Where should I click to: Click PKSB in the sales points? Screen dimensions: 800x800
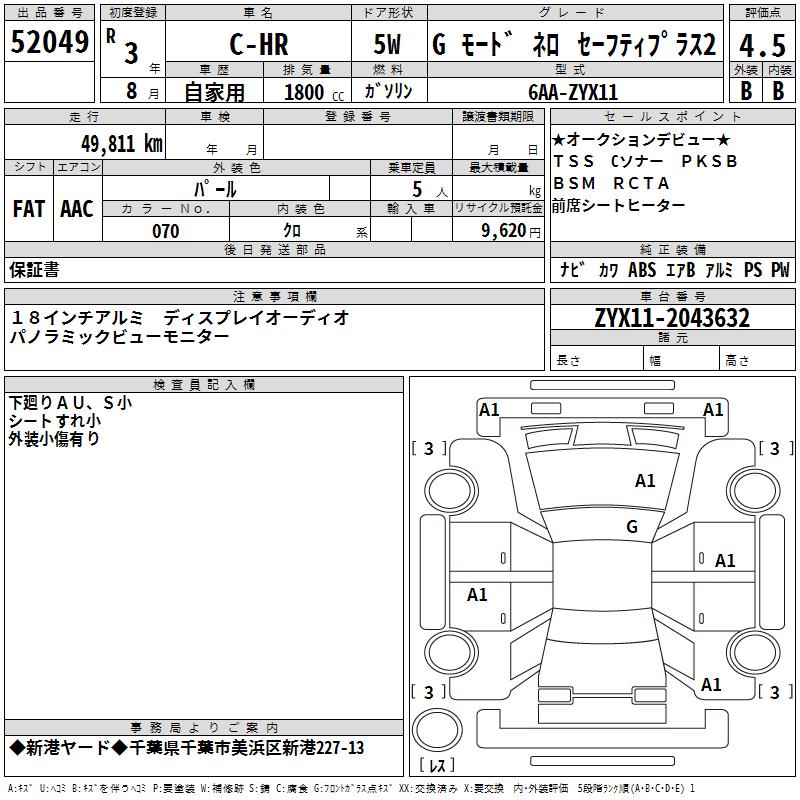[x=710, y=161]
